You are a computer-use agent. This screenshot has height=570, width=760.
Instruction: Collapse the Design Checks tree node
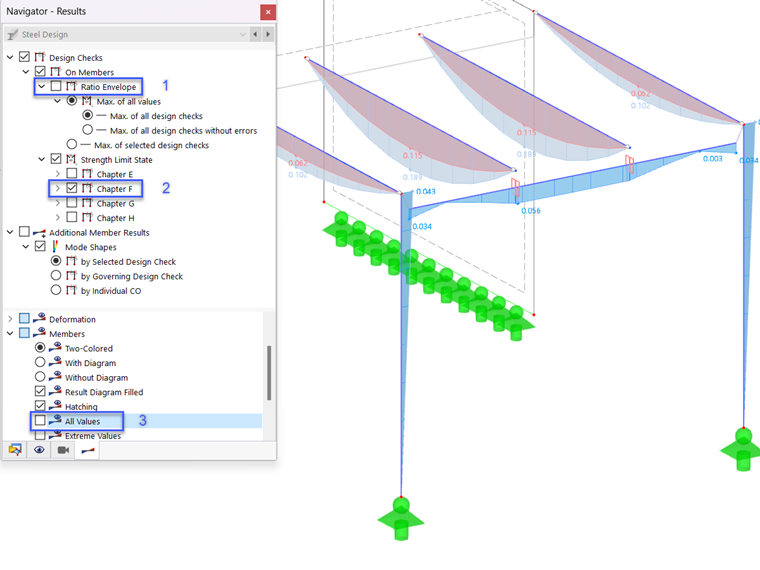click(x=10, y=57)
